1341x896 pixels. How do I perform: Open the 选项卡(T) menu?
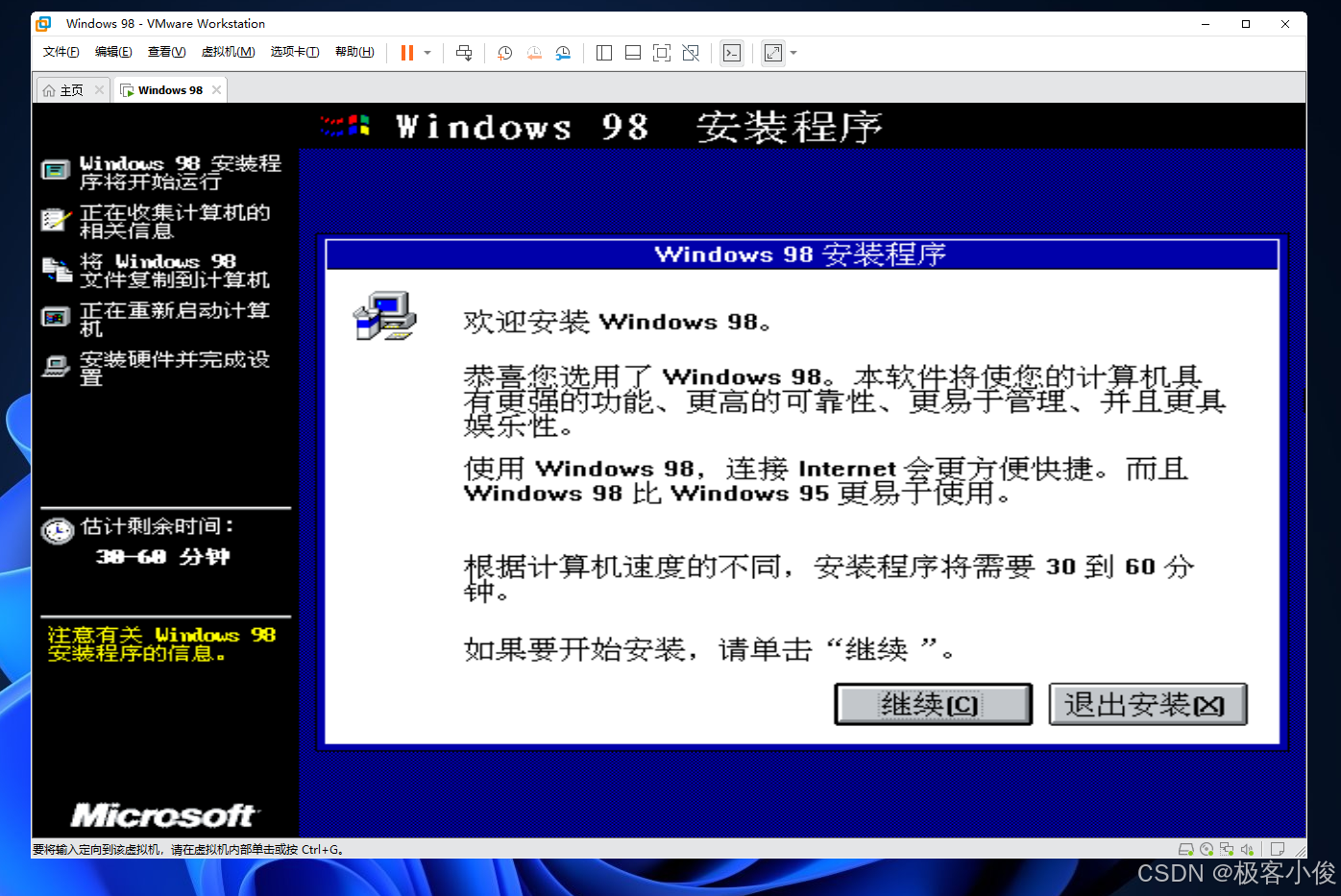point(295,52)
